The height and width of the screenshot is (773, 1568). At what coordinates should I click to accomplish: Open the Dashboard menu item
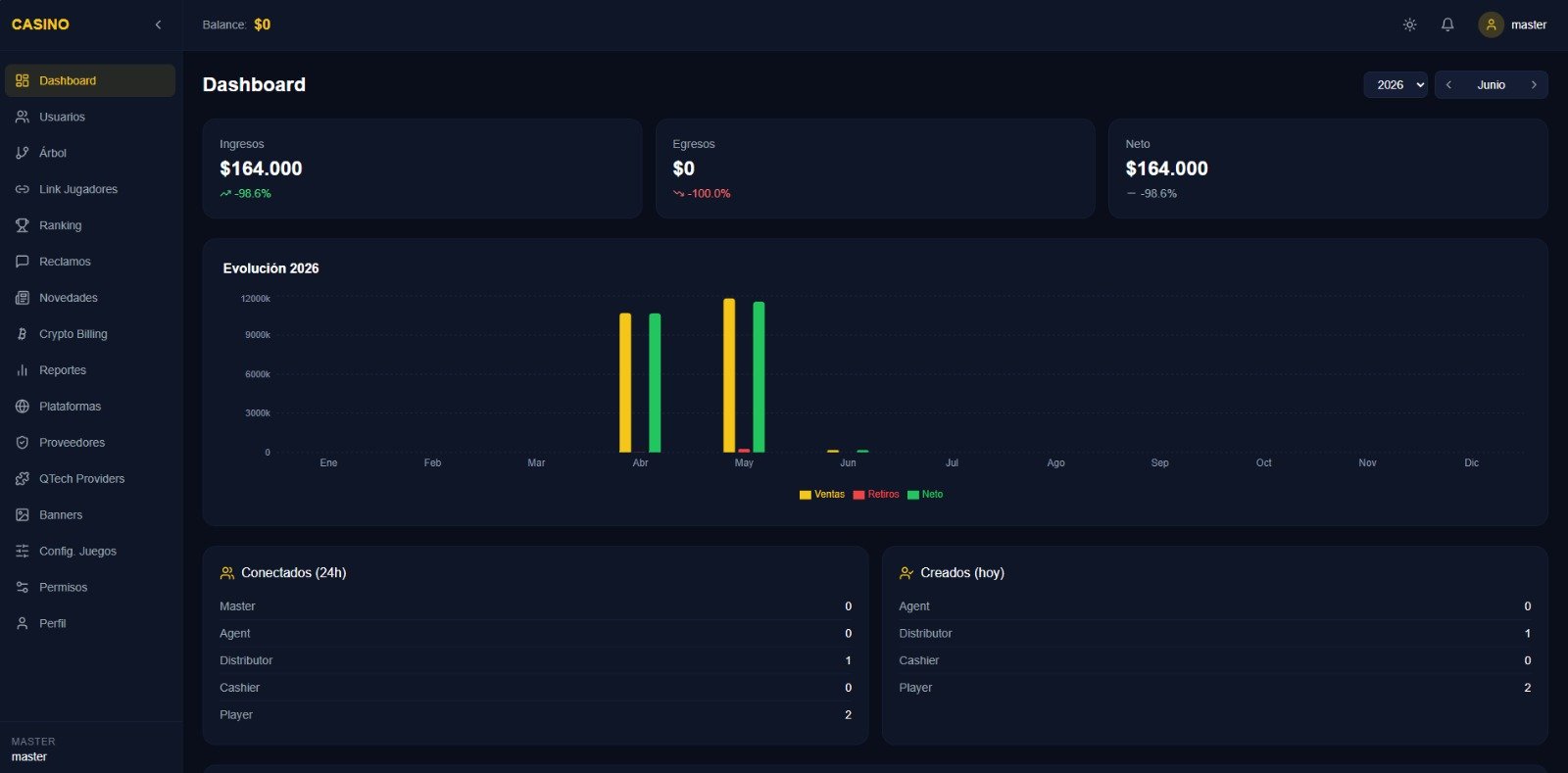pyautogui.click(x=90, y=80)
